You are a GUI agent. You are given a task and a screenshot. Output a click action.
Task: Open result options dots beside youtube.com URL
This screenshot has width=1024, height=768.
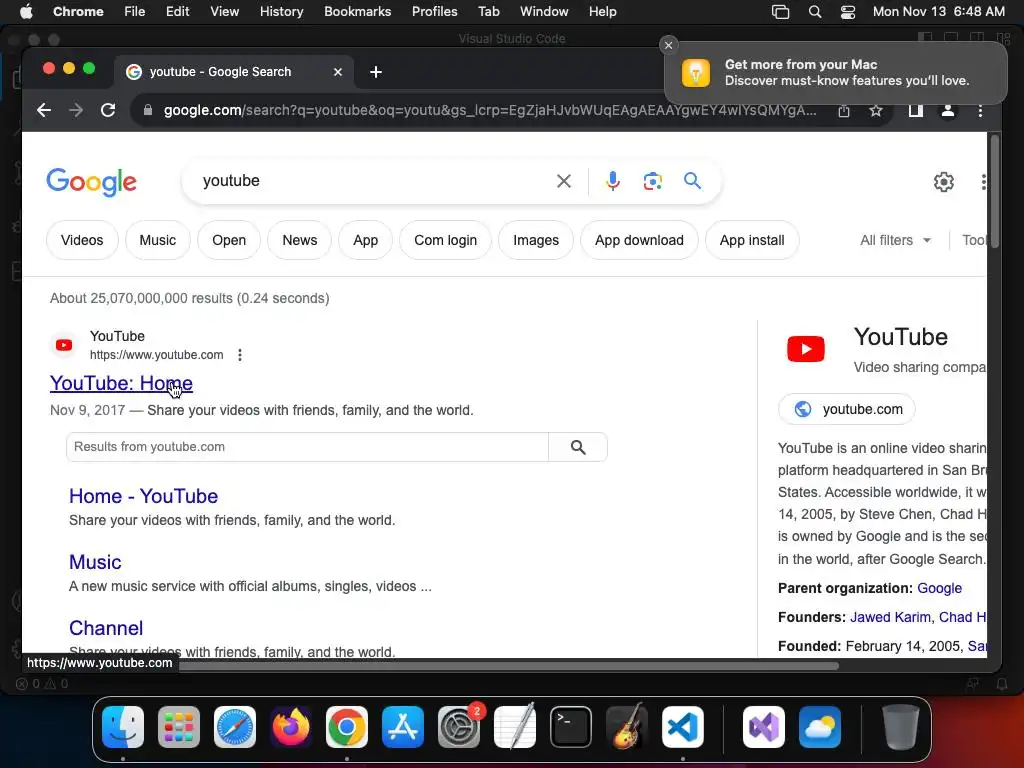pos(240,355)
